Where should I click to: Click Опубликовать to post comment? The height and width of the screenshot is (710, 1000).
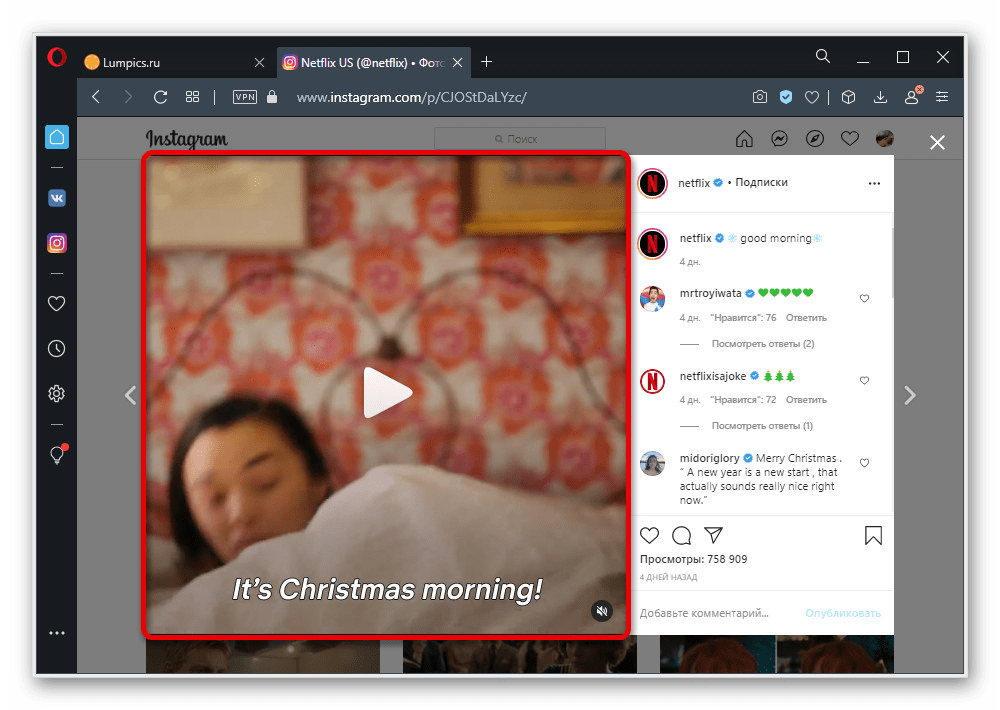(842, 613)
